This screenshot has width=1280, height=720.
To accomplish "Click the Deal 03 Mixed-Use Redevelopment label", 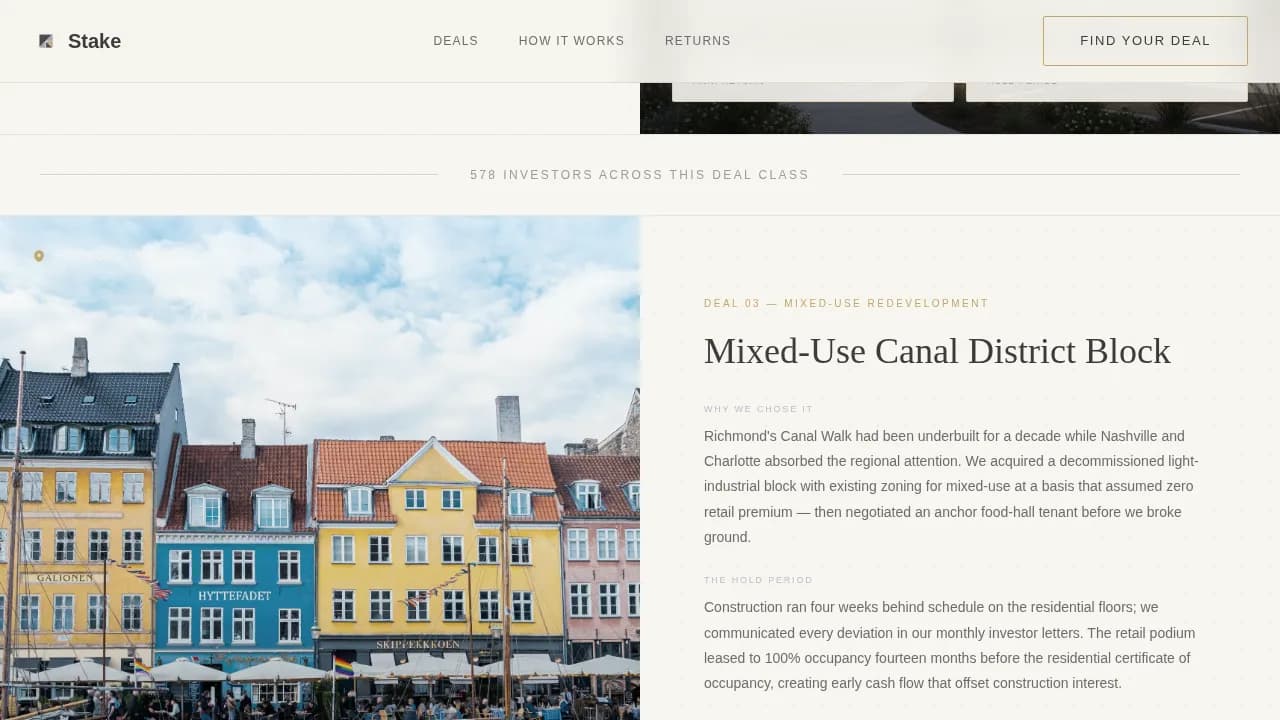I will click(845, 303).
